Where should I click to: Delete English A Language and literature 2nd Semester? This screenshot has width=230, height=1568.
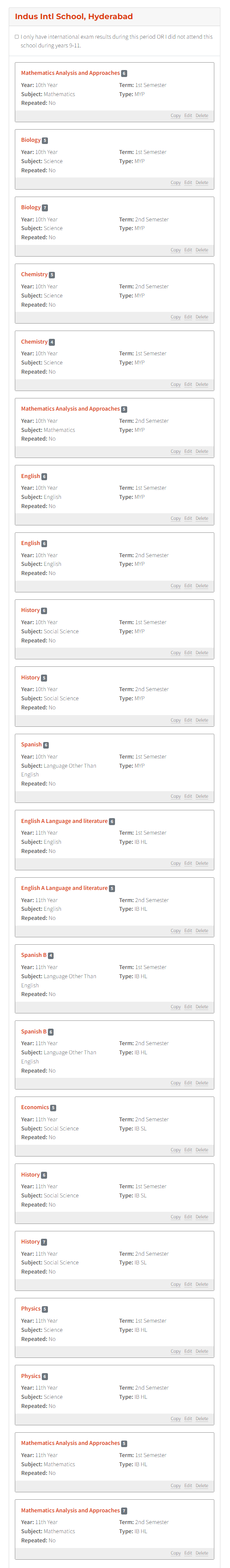(202, 931)
